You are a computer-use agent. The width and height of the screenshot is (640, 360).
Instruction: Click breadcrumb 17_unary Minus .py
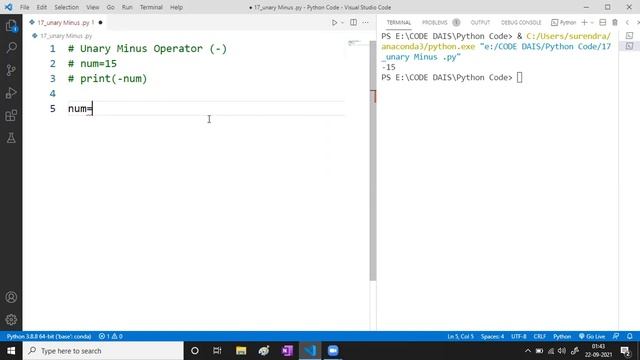(x=66, y=36)
